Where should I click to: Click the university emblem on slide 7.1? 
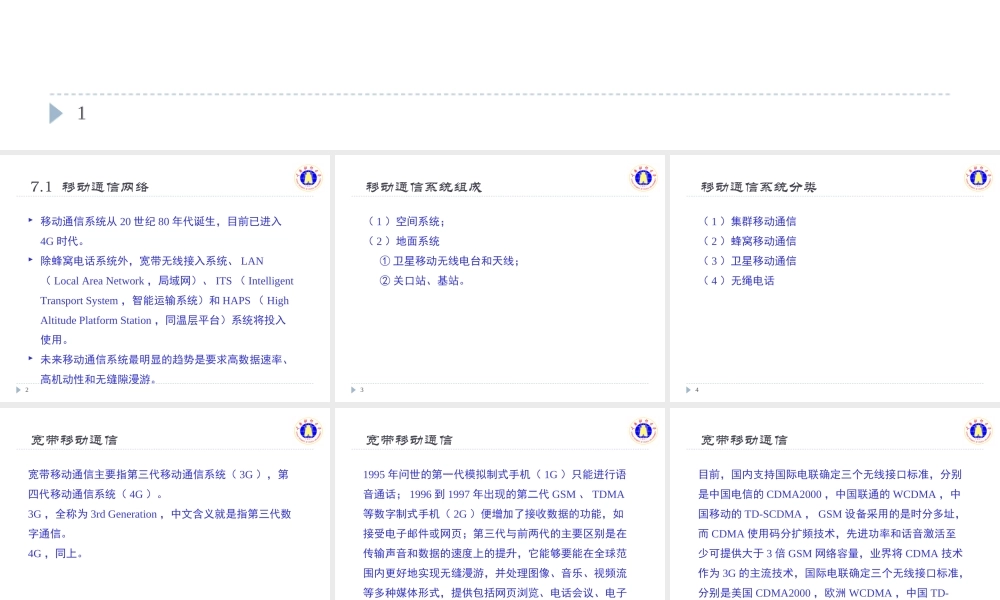[309, 177]
